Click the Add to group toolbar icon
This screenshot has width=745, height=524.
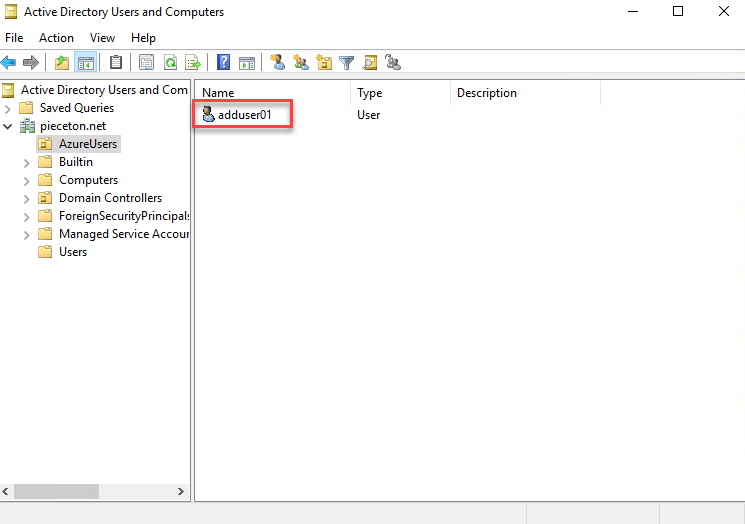(393, 62)
